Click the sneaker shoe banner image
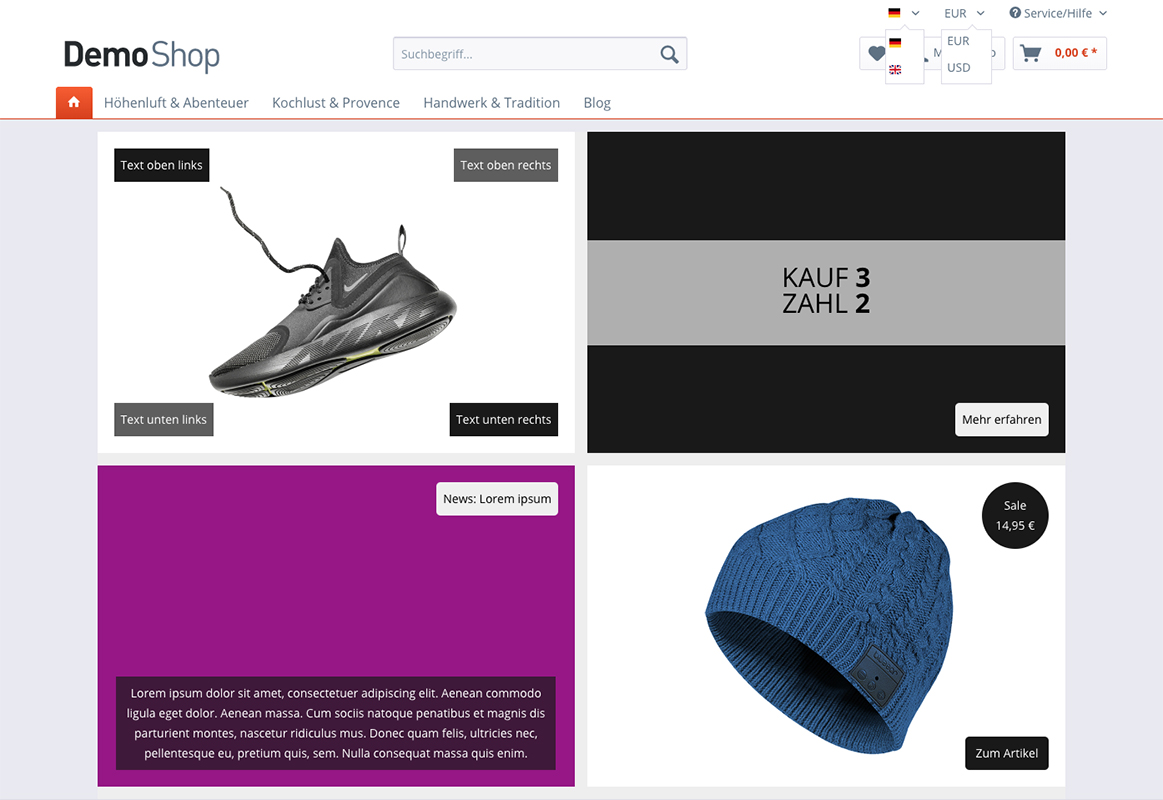 336,292
